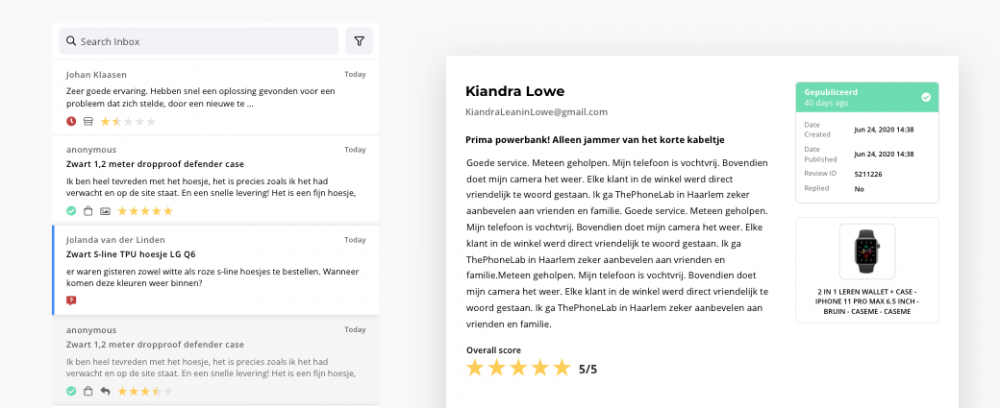Click the overall score star rating

(x=518, y=368)
